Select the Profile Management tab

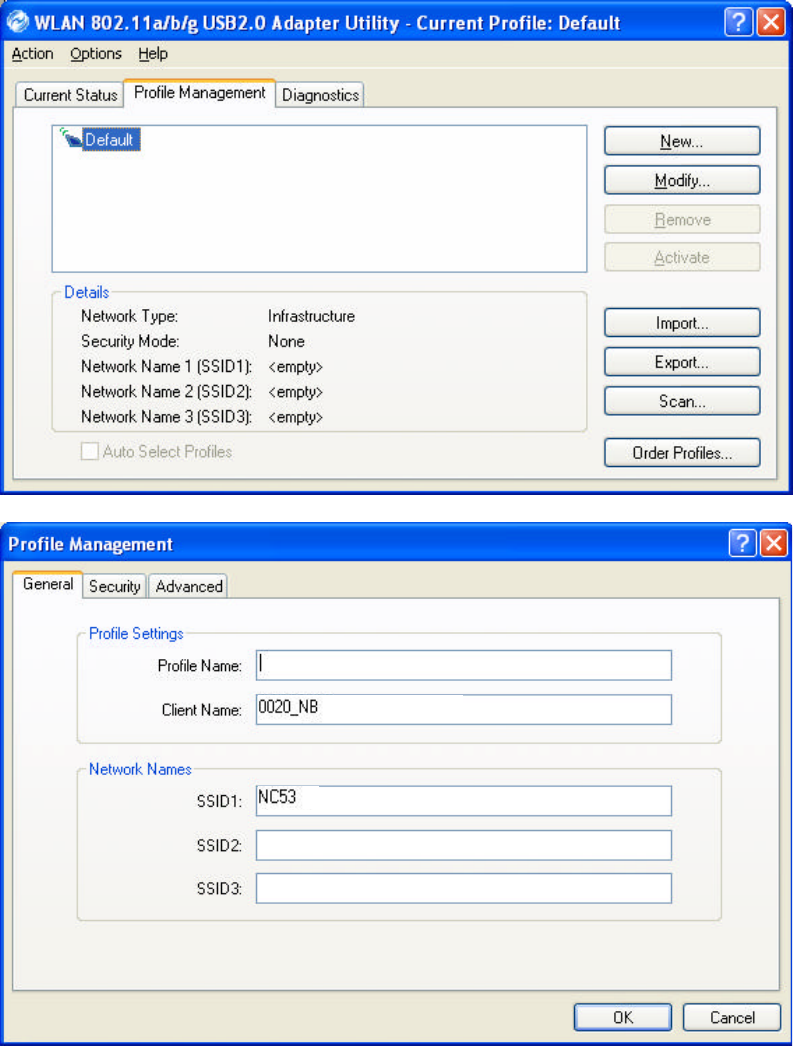(199, 93)
